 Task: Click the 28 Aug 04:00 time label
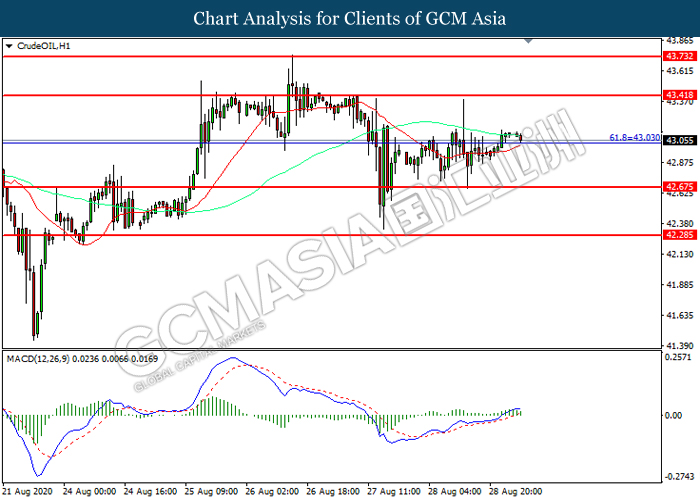(x=454, y=492)
